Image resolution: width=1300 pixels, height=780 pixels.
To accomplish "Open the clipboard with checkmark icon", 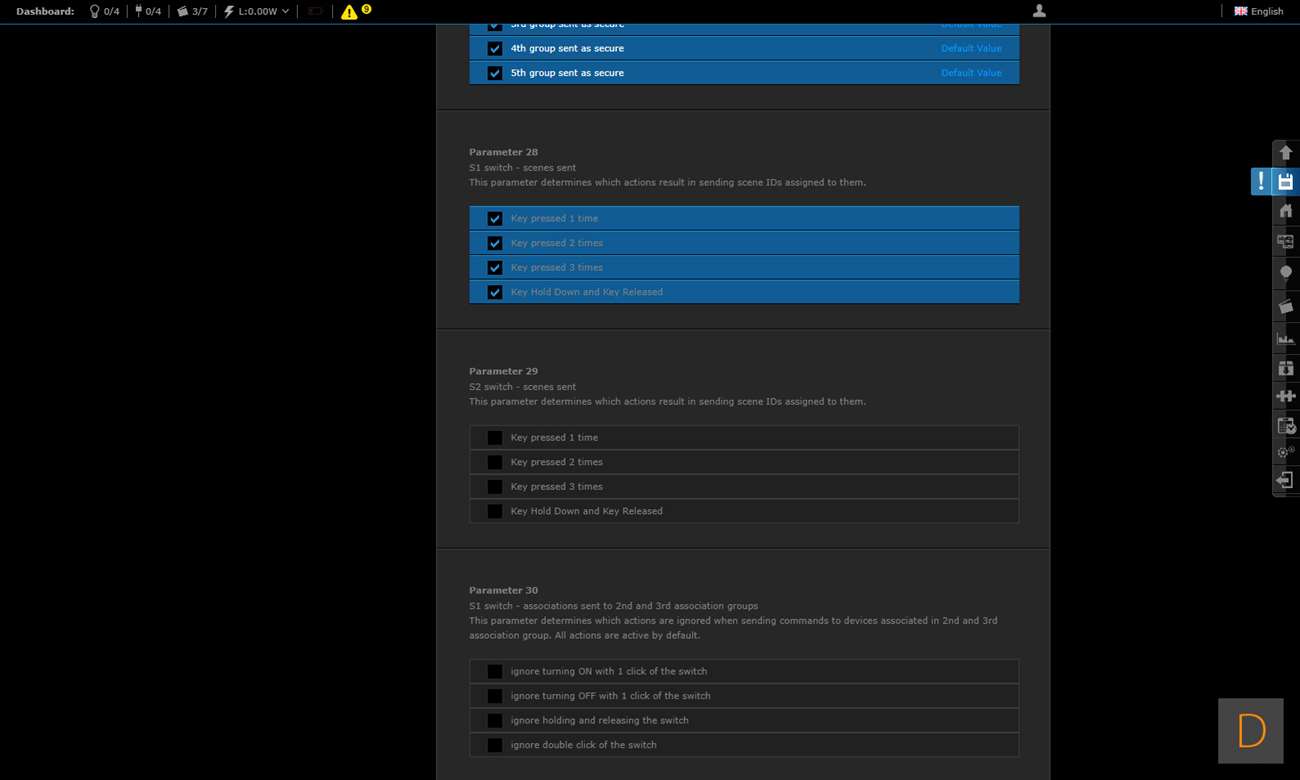I will point(1286,425).
